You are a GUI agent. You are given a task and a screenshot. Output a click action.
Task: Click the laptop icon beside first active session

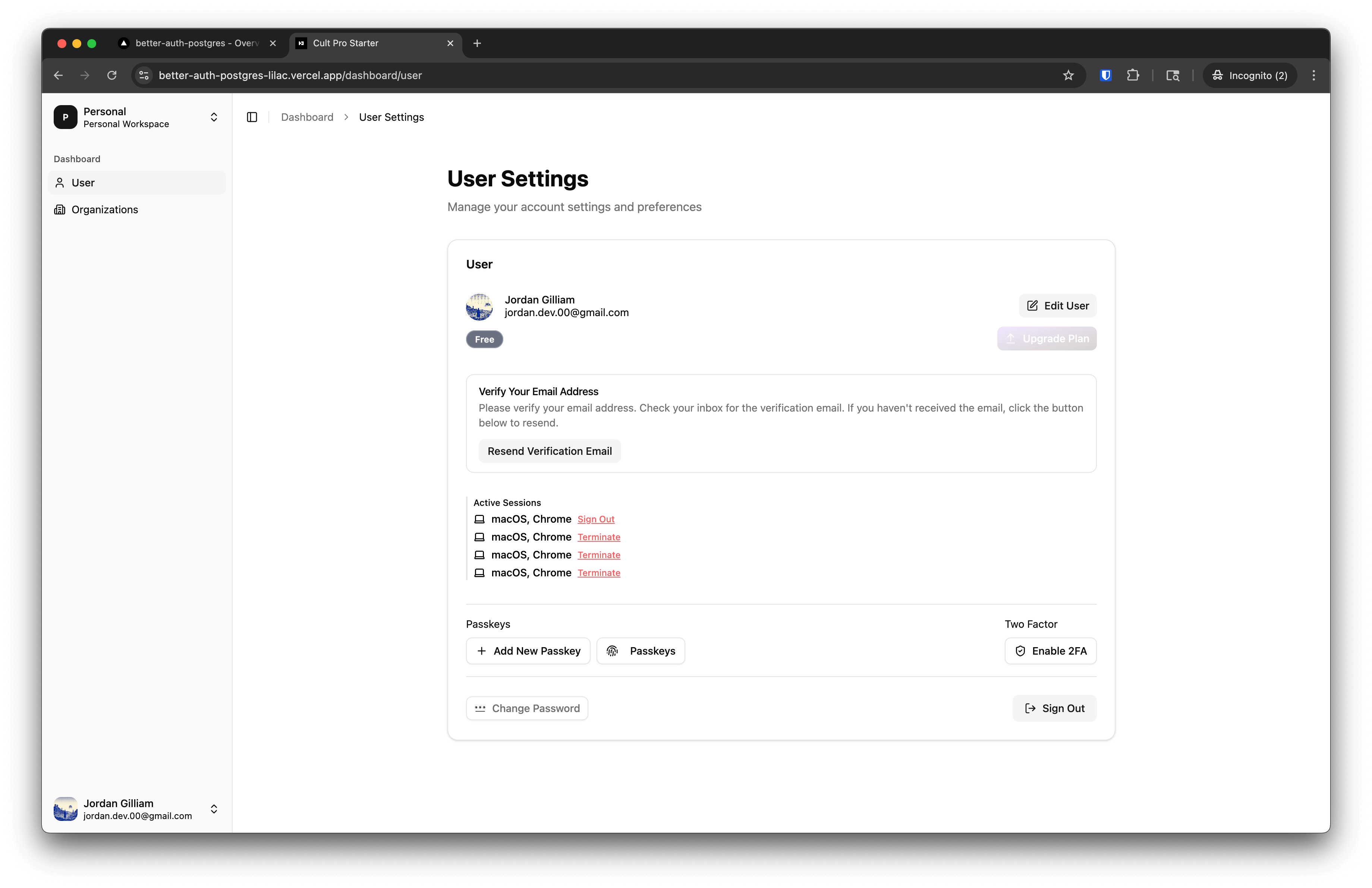tap(479, 519)
